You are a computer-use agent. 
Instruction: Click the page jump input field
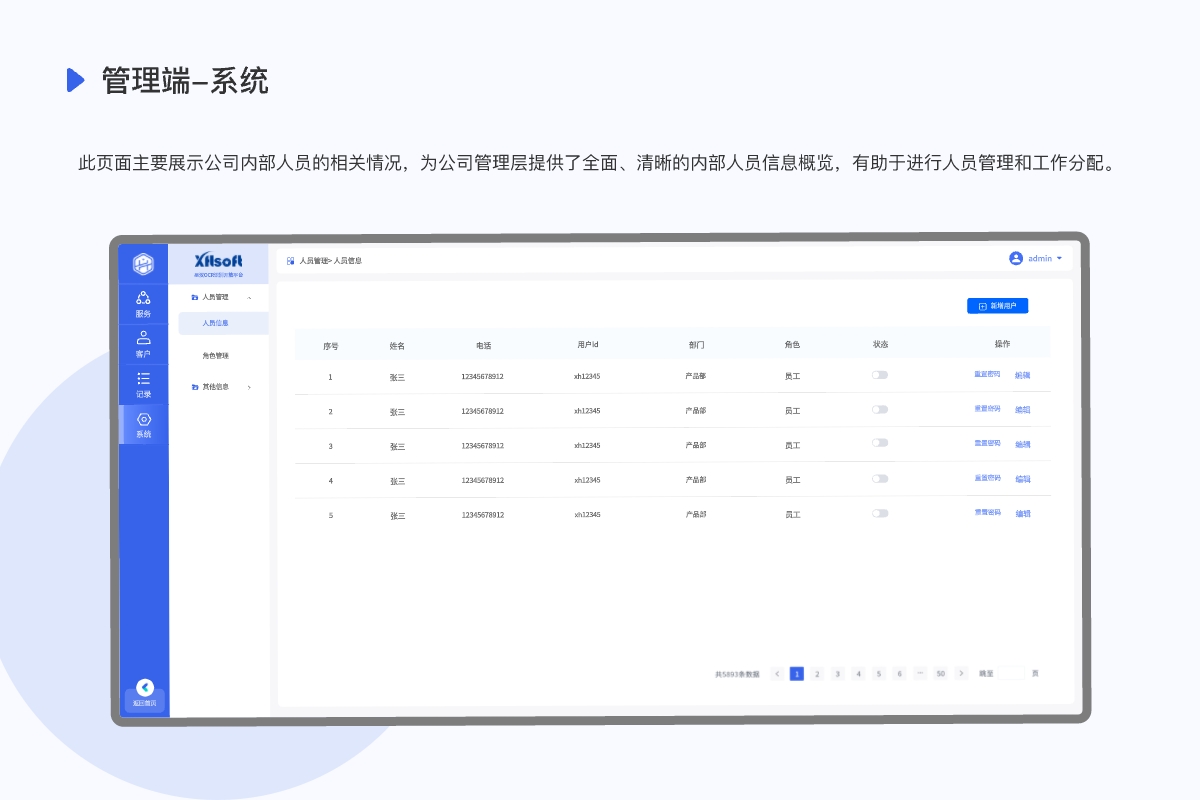(1012, 674)
